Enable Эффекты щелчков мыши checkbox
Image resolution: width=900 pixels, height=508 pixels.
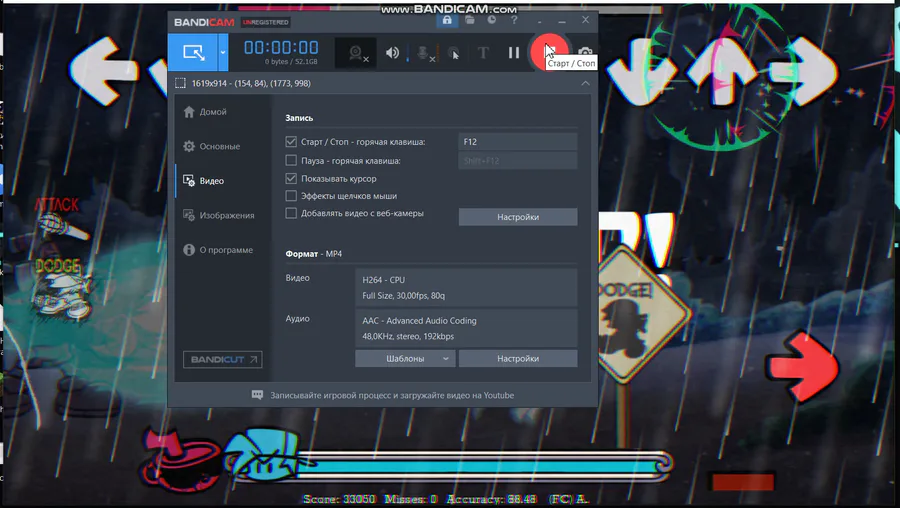click(291, 196)
